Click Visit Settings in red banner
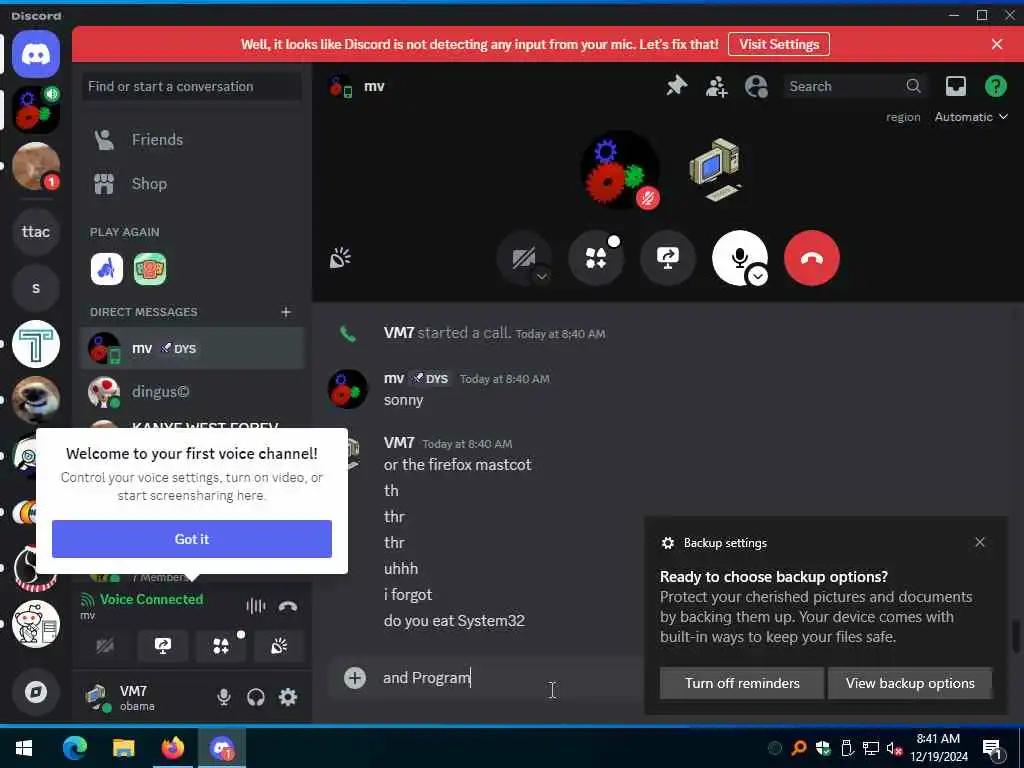This screenshot has width=1024, height=768. [778, 44]
